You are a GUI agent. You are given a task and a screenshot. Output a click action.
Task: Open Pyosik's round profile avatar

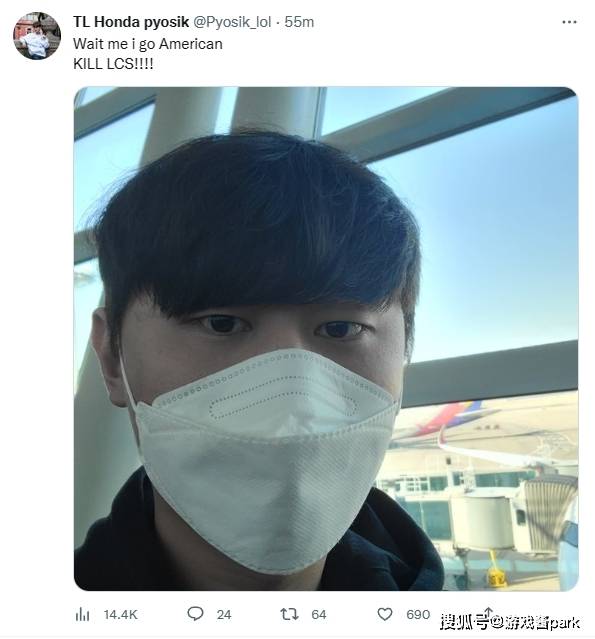[37, 36]
